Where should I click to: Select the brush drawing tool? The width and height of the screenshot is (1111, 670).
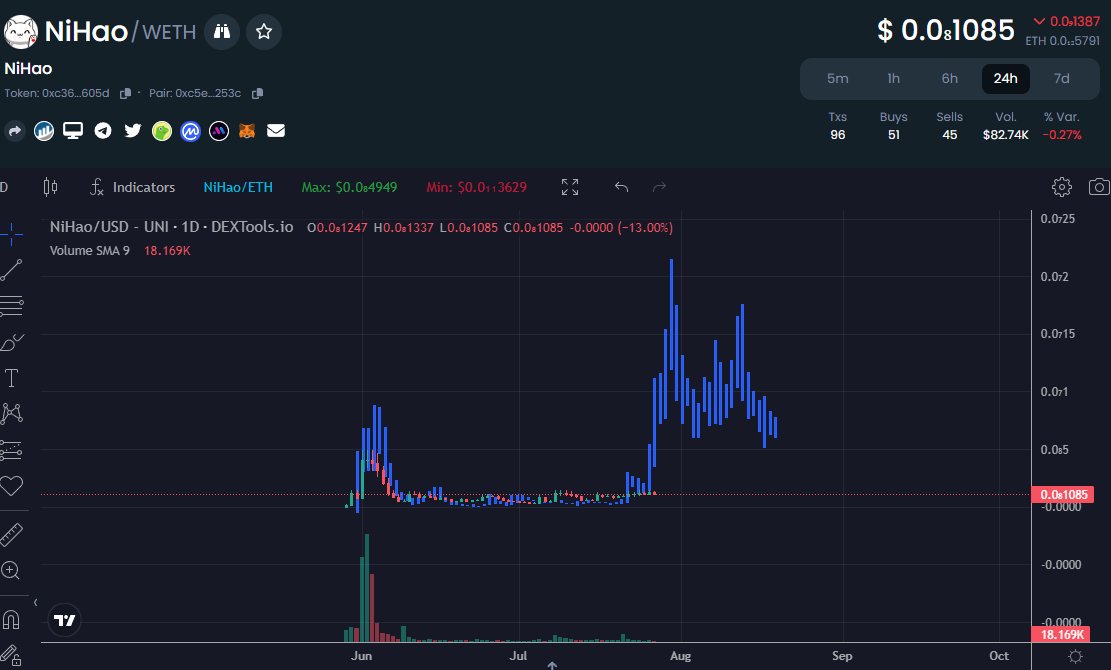(12, 342)
